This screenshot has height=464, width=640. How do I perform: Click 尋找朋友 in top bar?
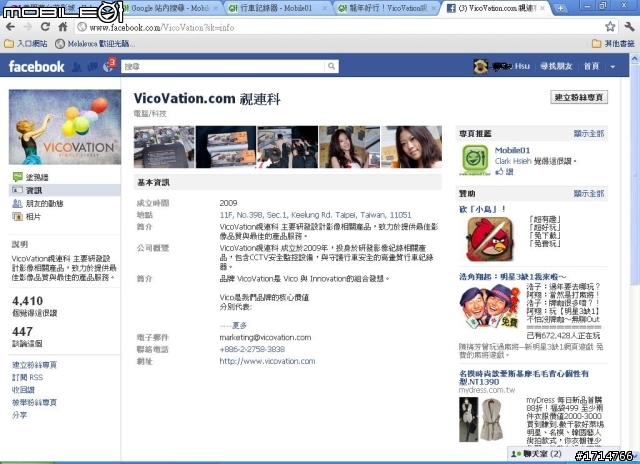(556, 66)
